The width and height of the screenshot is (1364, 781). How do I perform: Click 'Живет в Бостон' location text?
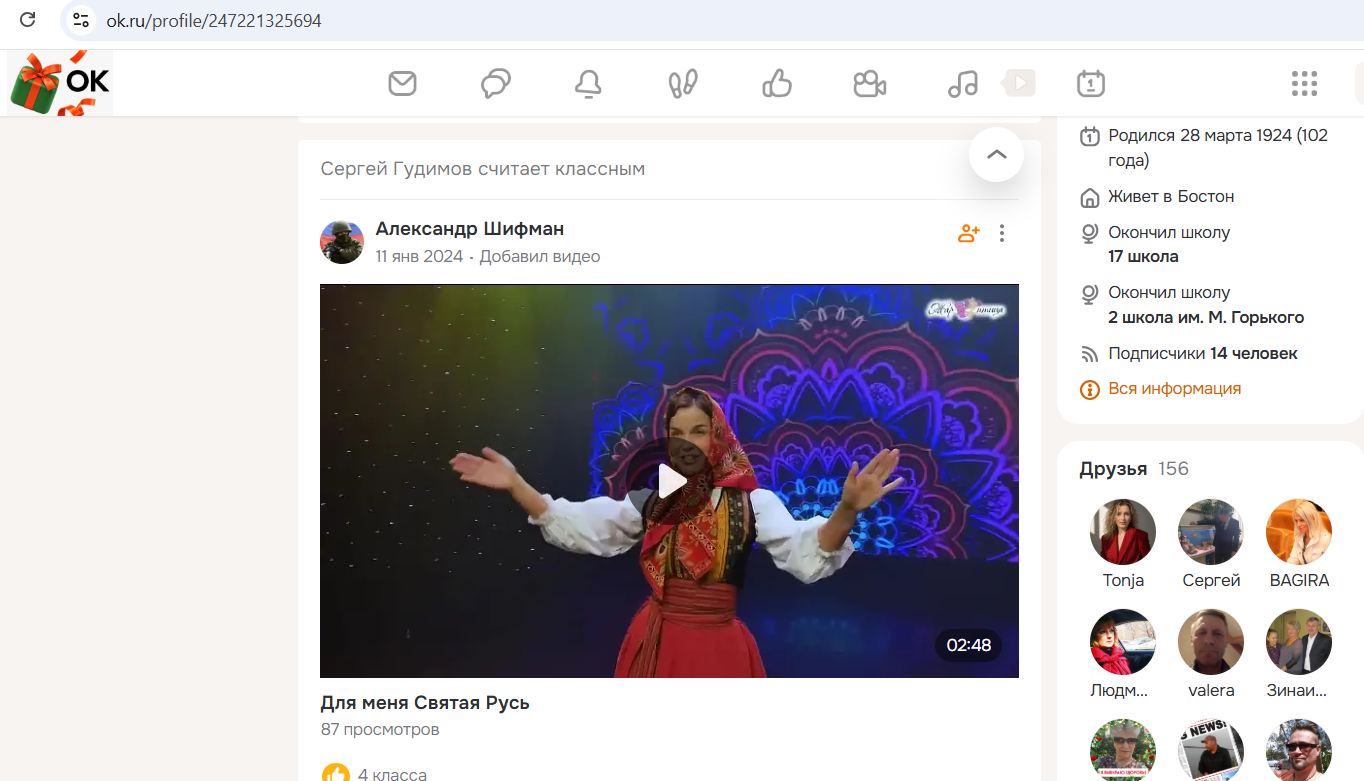(x=1171, y=196)
